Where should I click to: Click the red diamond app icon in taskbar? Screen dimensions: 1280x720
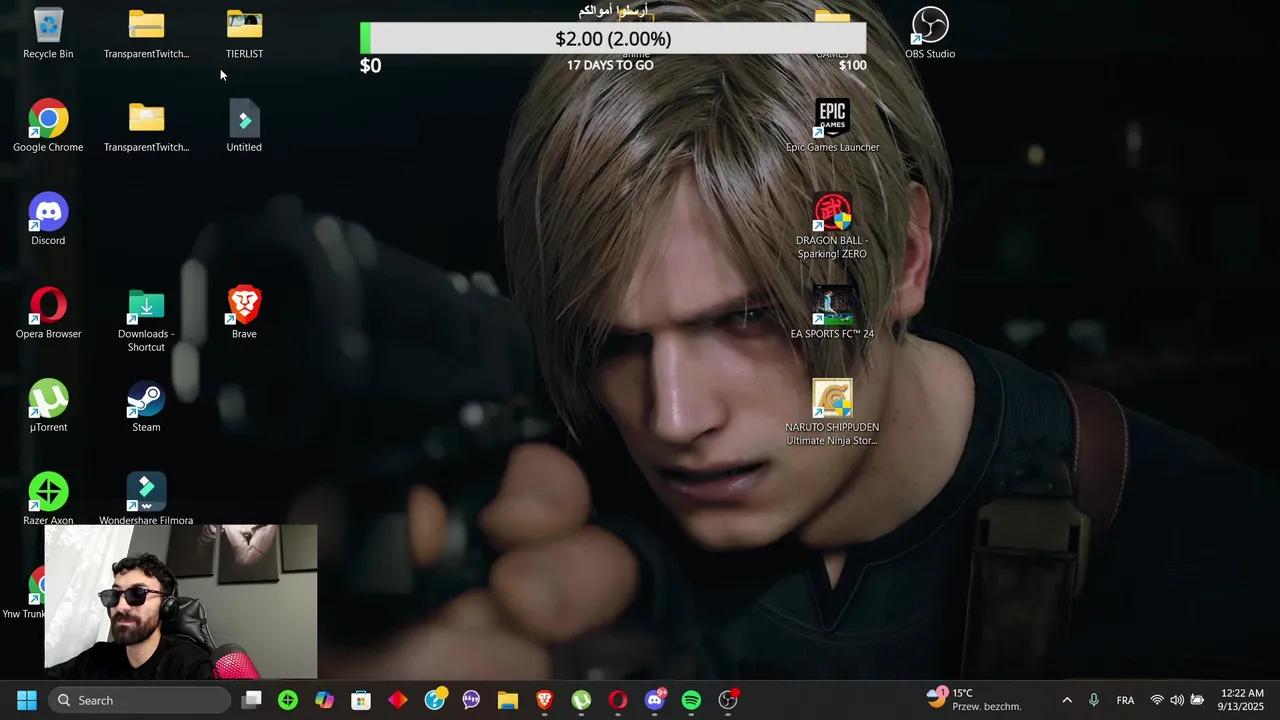click(398, 700)
